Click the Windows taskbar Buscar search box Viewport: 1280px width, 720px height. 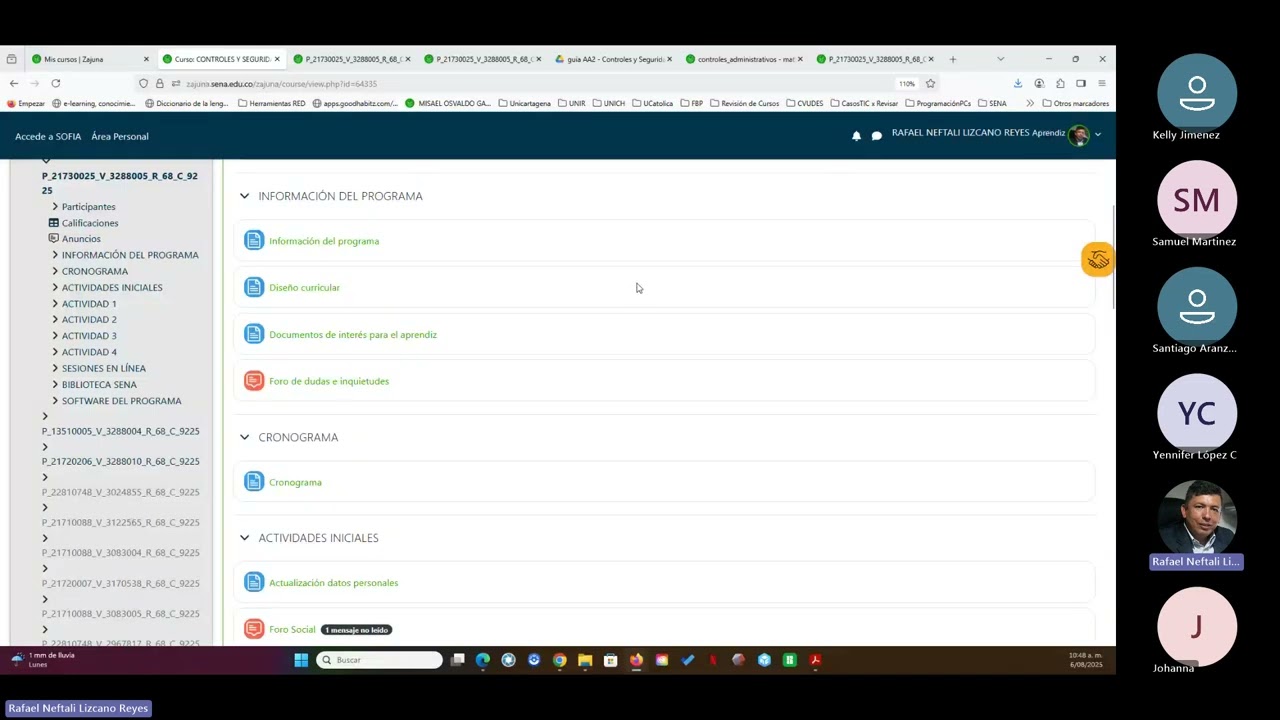(379, 660)
